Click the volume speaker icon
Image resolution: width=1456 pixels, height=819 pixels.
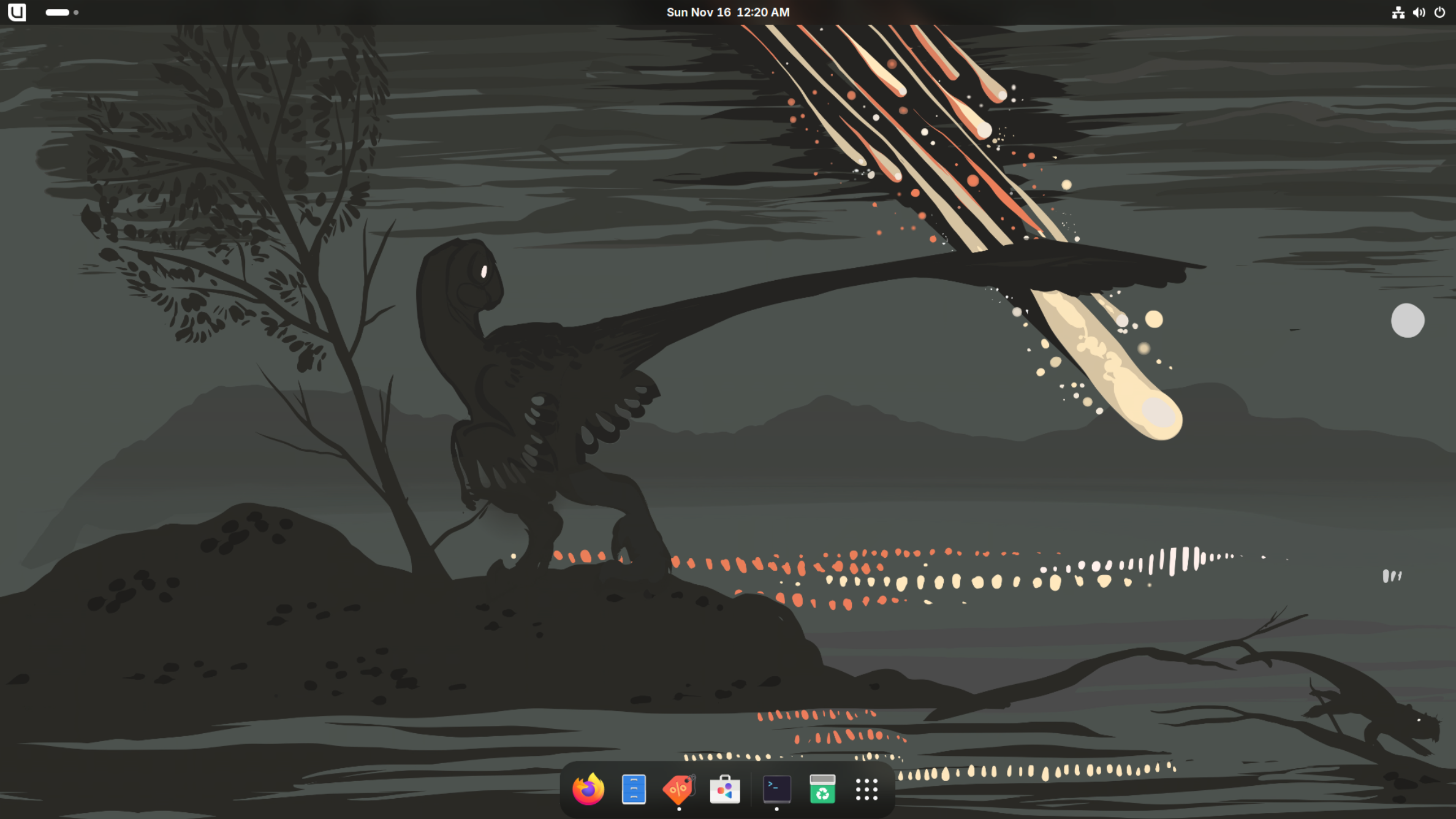coord(1419,12)
